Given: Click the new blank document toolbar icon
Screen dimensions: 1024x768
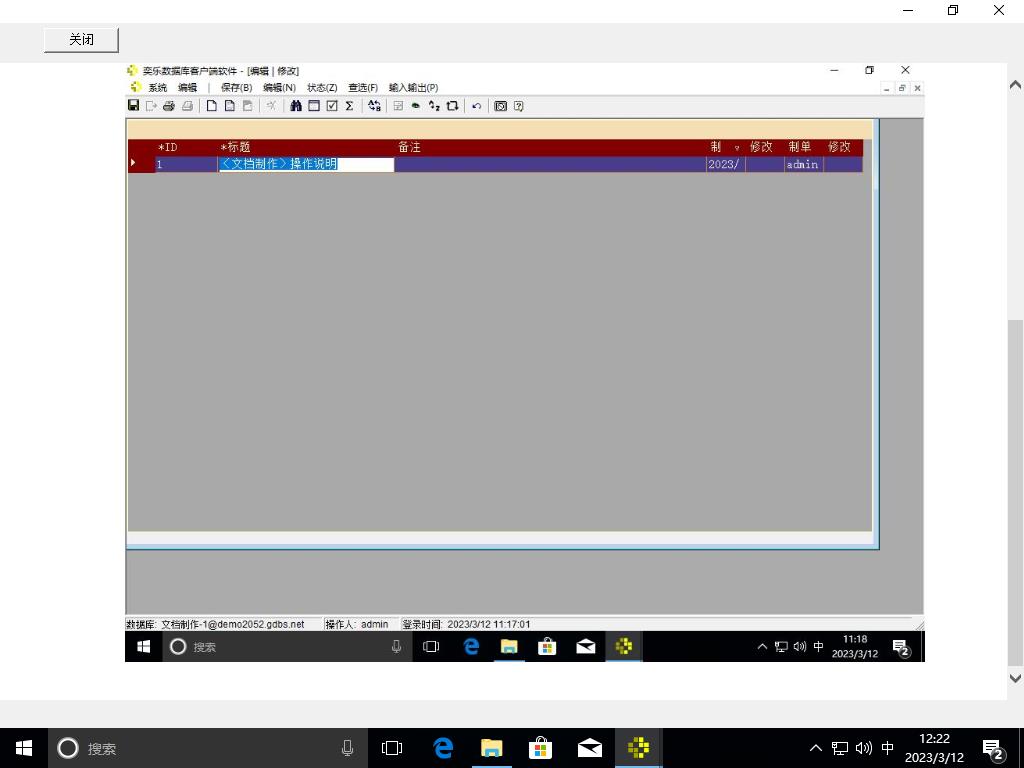Looking at the screenshot, I should (212, 106).
